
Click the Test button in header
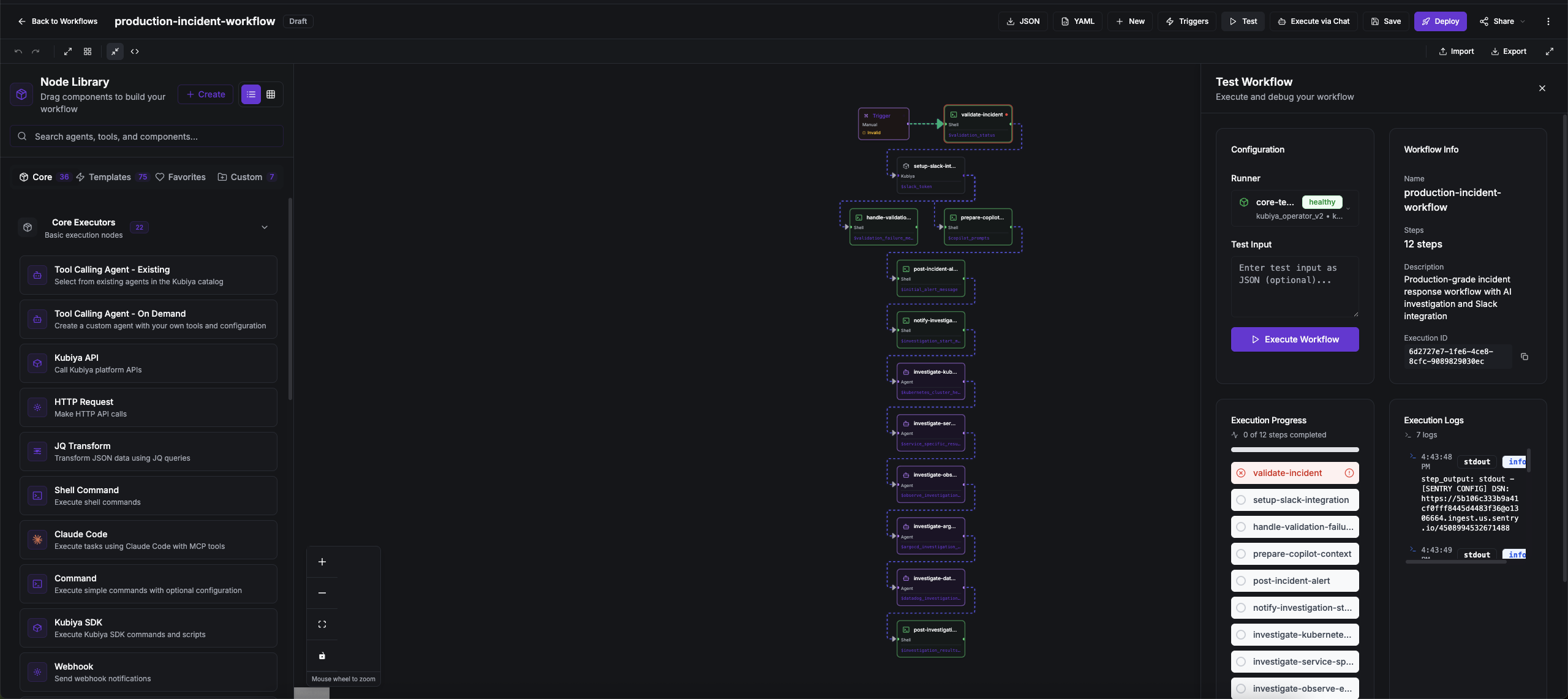[1243, 21]
